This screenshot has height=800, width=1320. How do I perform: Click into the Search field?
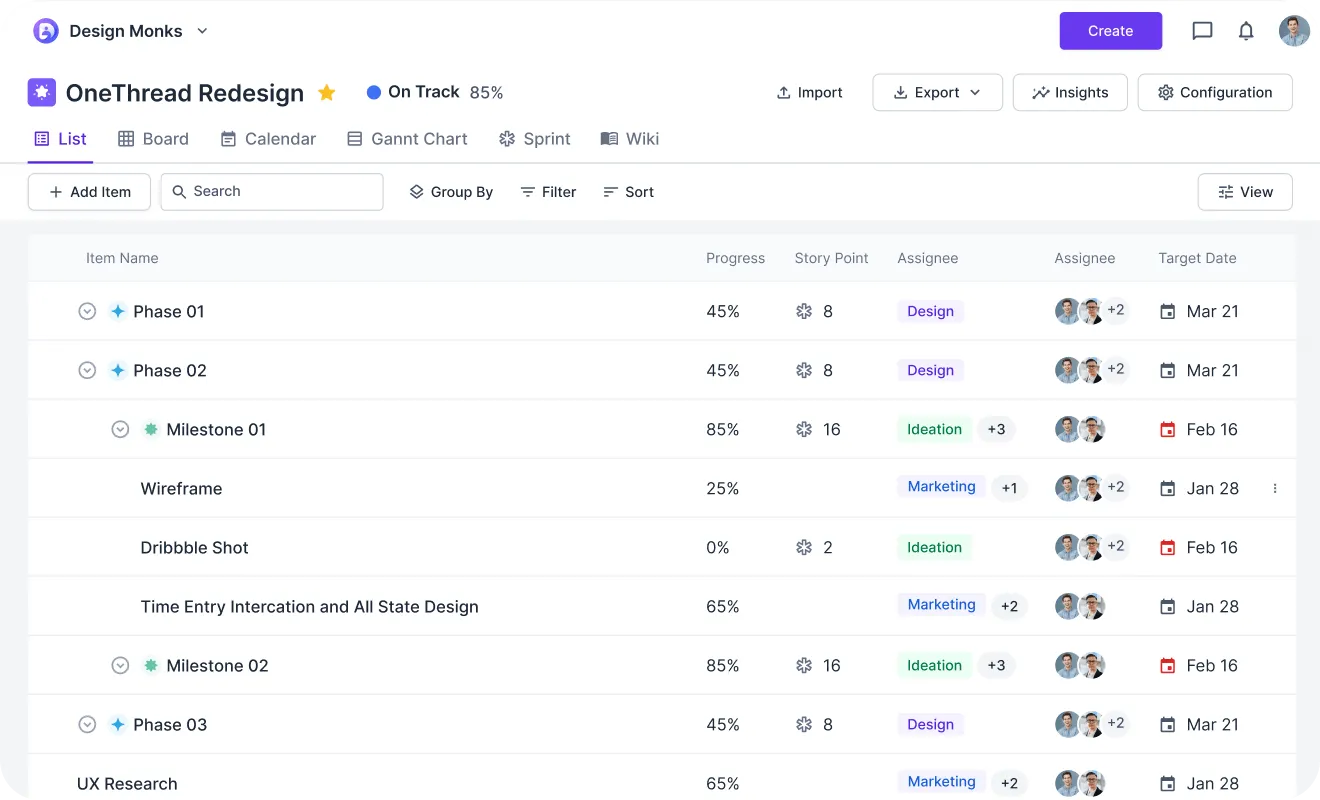coord(272,192)
